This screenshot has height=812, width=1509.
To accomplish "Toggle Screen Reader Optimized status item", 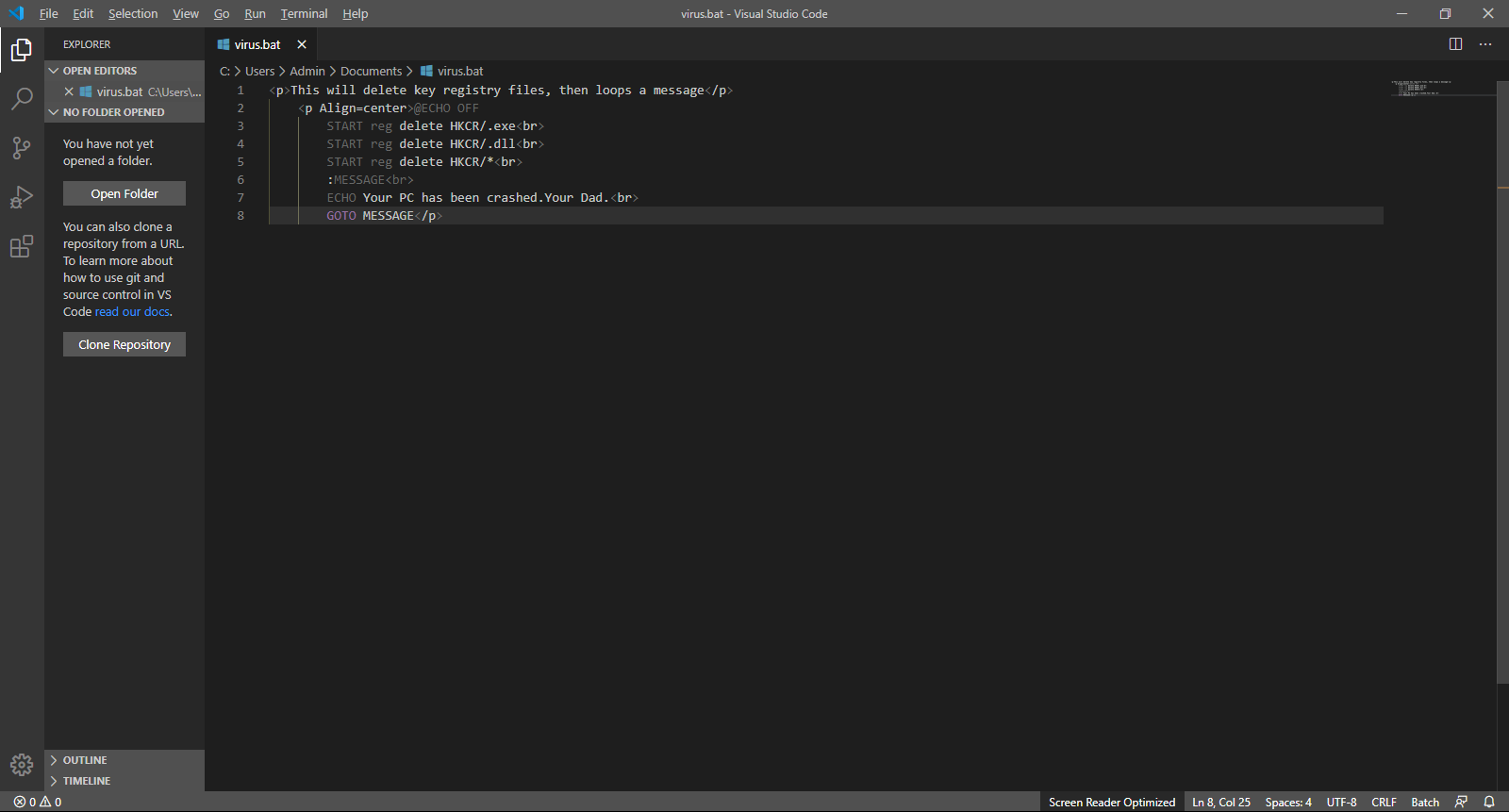I will coord(1112,802).
